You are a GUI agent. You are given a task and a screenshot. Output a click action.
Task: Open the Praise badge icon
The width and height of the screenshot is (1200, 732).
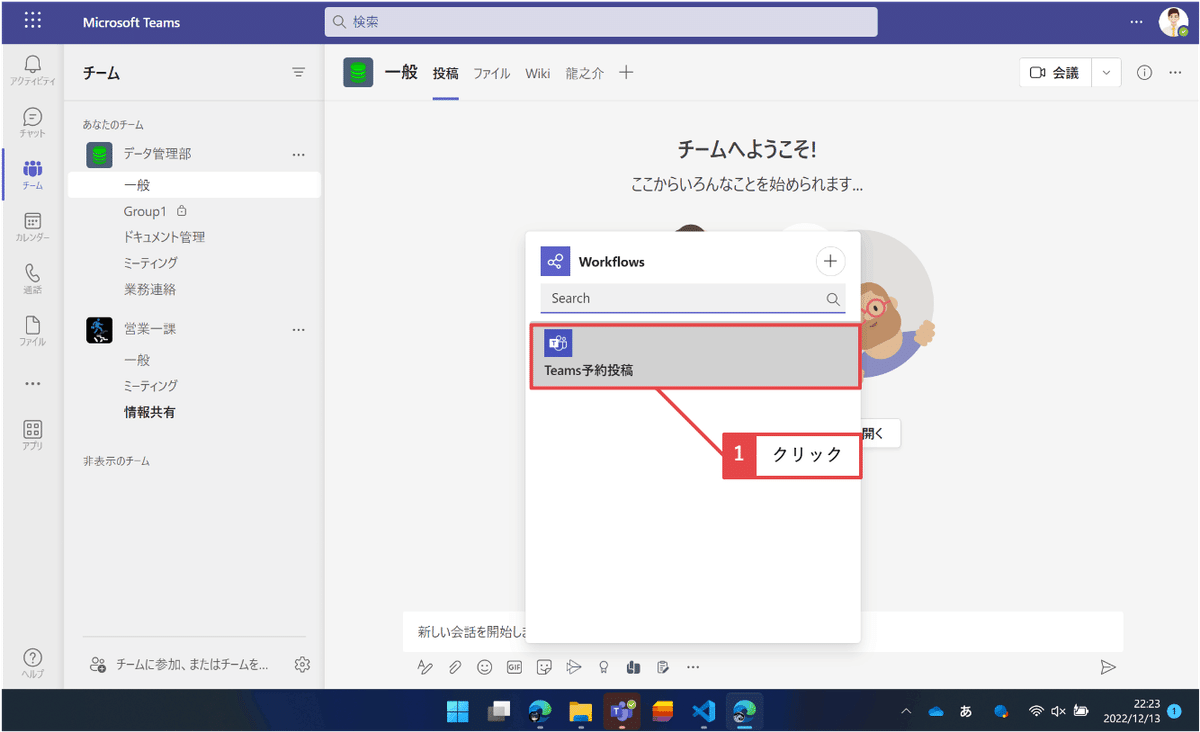coord(603,667)
